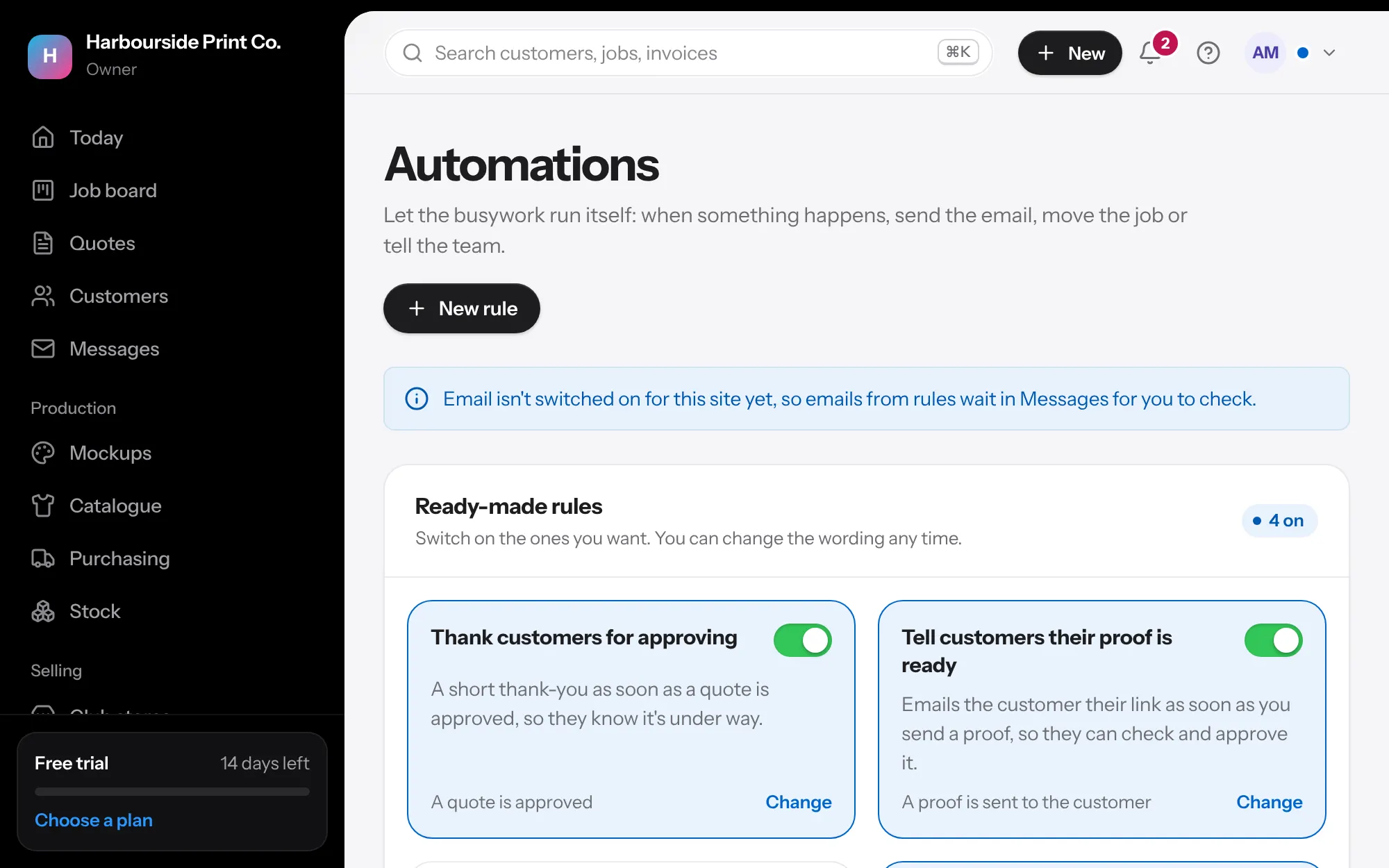Go to Today in sidebar

point(172,137)
